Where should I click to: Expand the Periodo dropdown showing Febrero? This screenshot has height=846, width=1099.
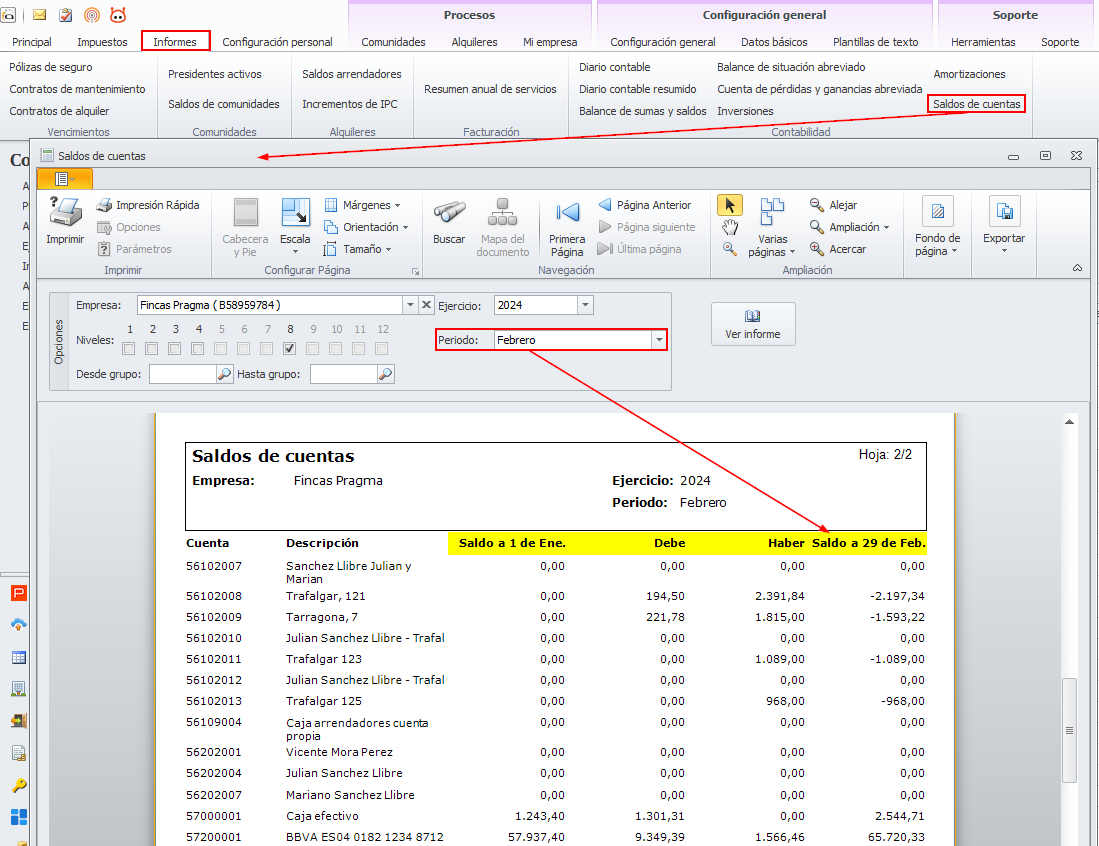[659, 340]
